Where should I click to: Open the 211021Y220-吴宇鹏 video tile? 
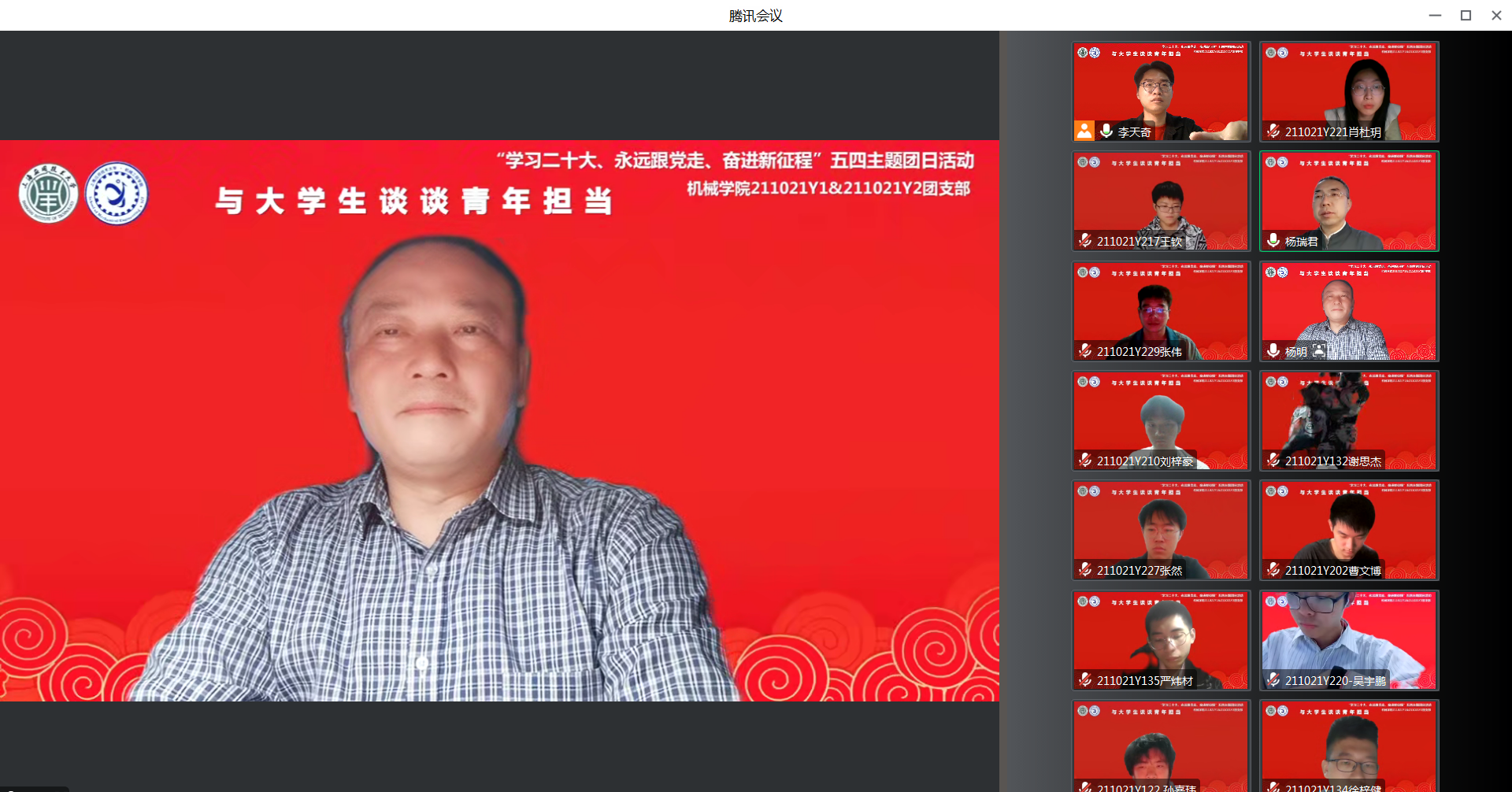point(1349,639)
